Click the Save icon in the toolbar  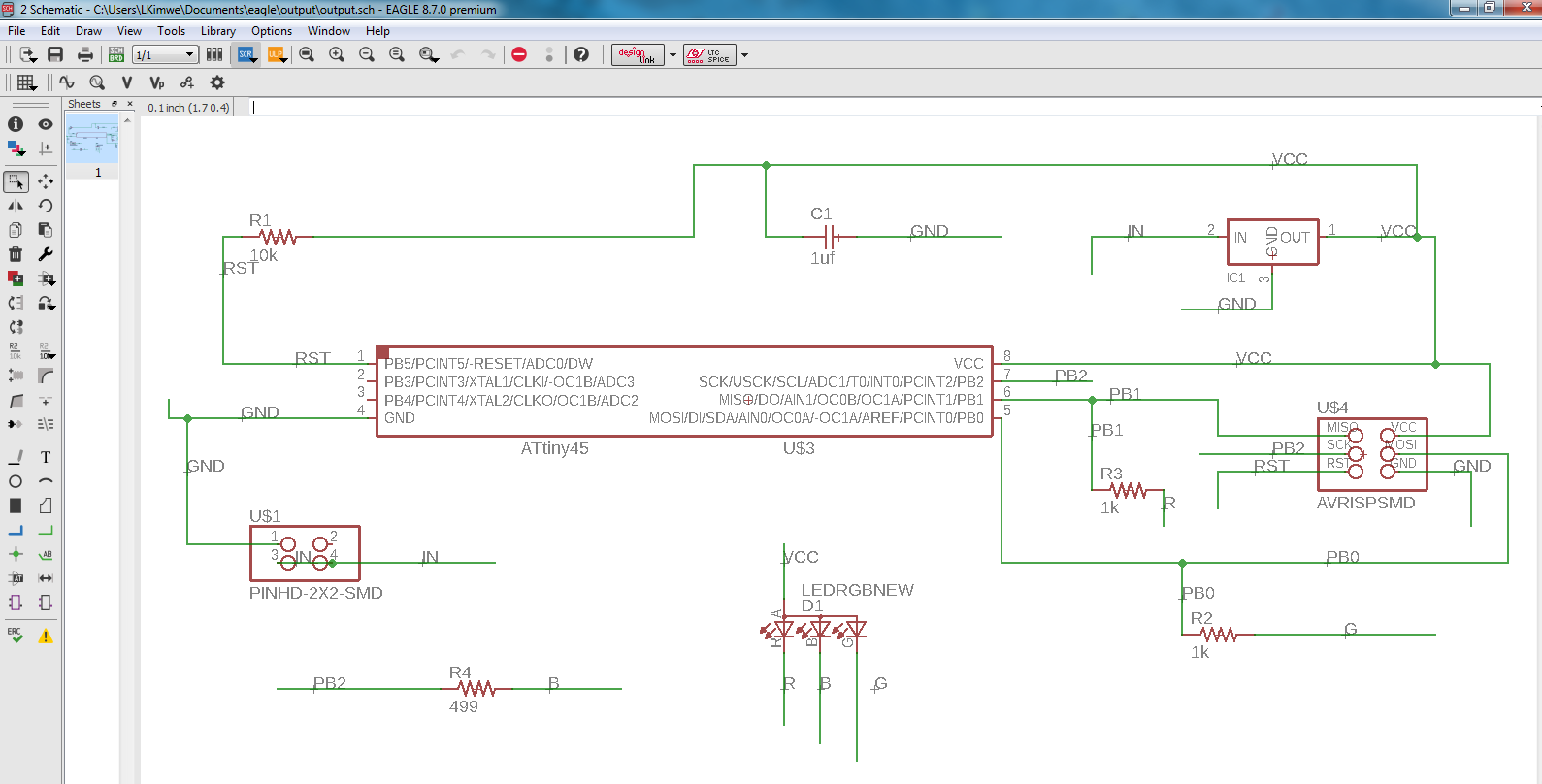point(55,54)
